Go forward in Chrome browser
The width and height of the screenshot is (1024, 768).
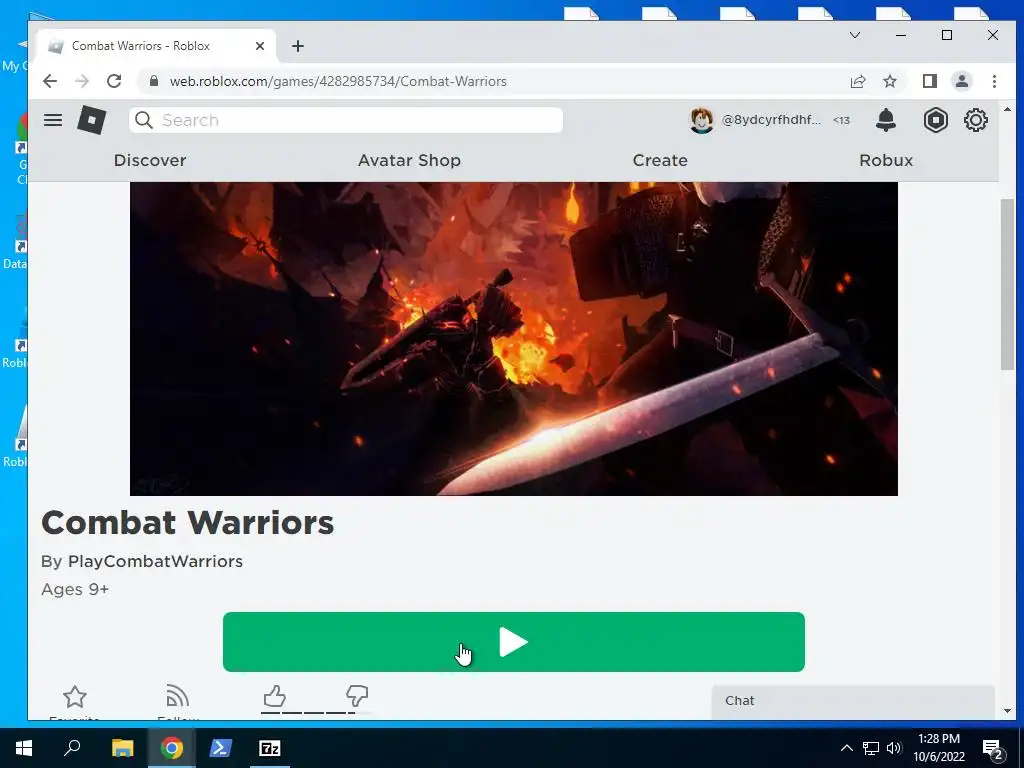(82, 81)
